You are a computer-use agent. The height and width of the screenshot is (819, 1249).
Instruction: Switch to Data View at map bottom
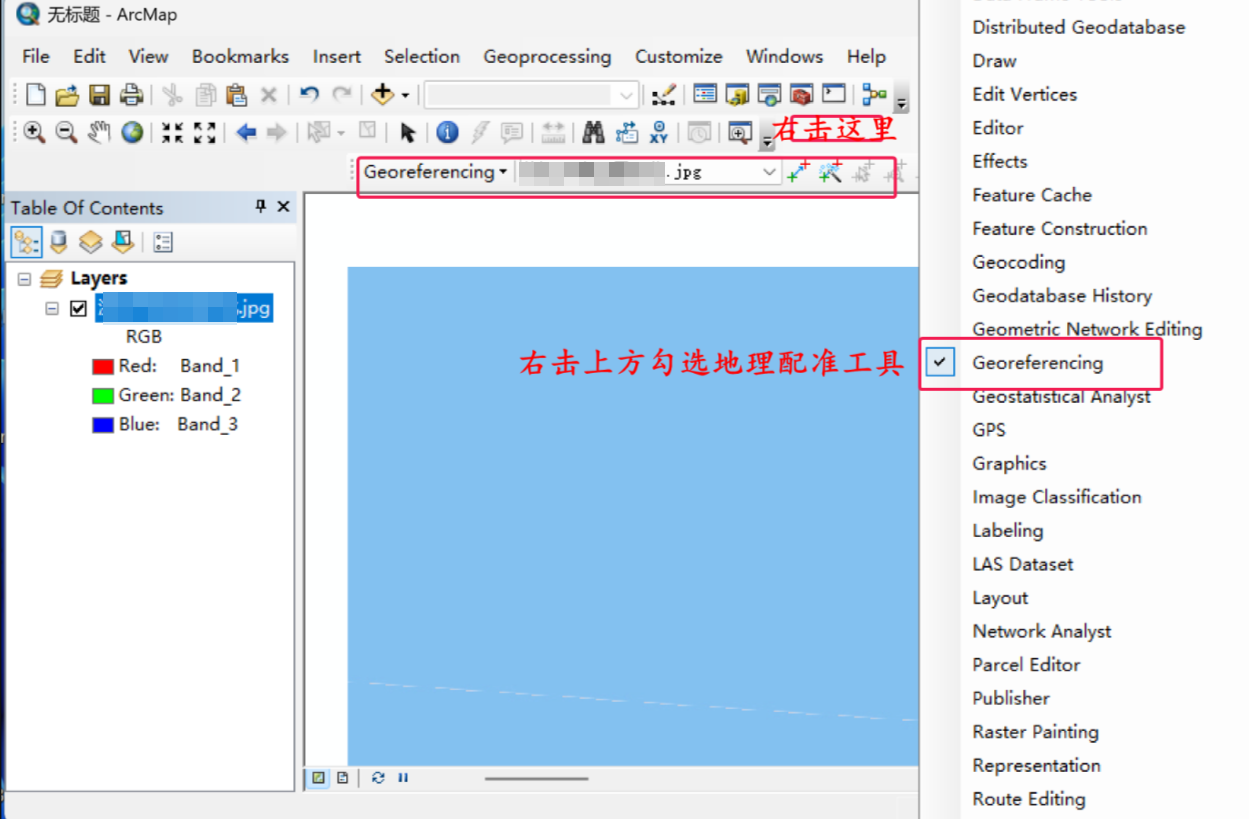pyautogui.click(x=319, y=777)
